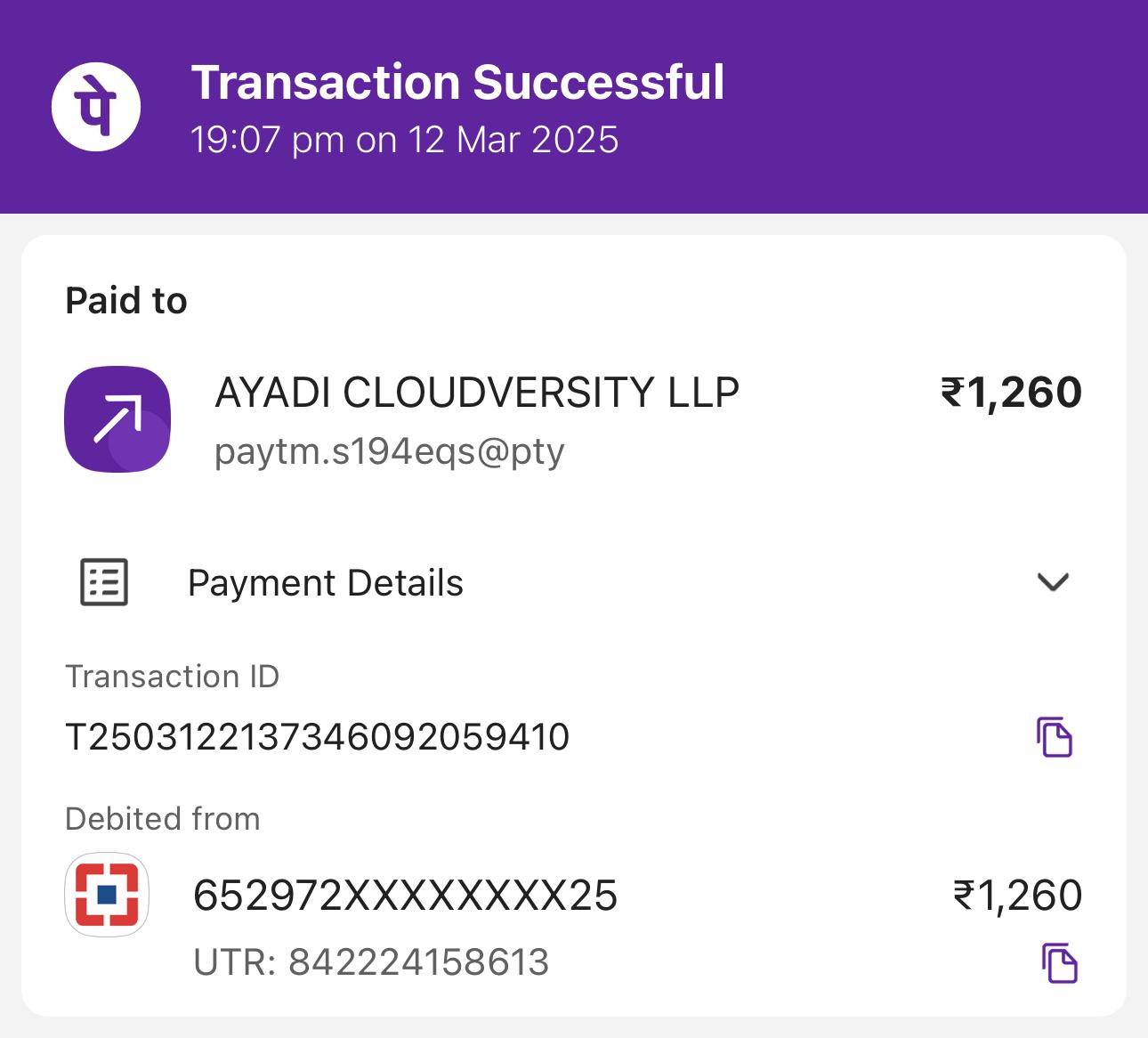Click UPI ID paytm.s194eqs@pty
The height and width of the screenshot is (1038, 1148).
tap(389, 451)
